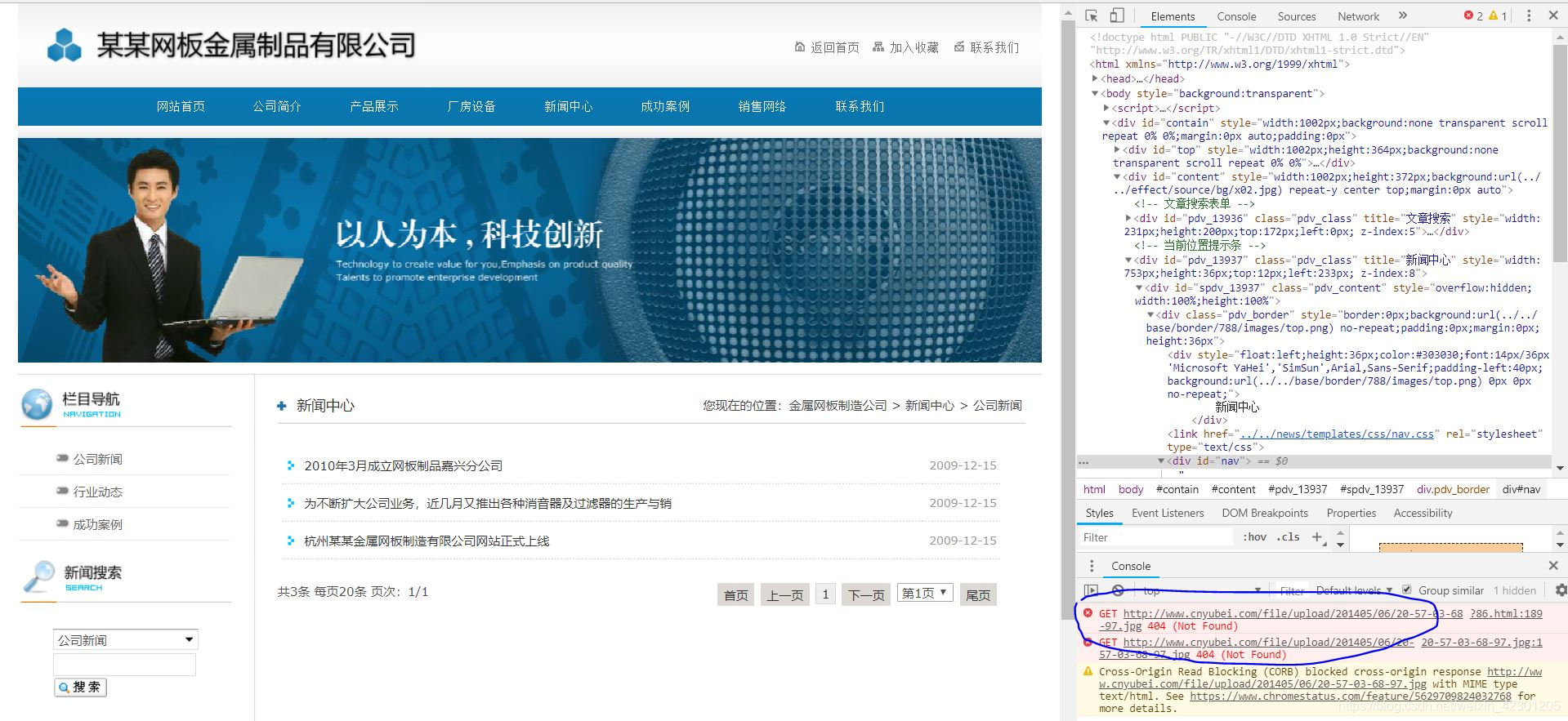Switch to the Sources tab
Viewport: 1568px width, 721px height.
(x=1297, y=16)
